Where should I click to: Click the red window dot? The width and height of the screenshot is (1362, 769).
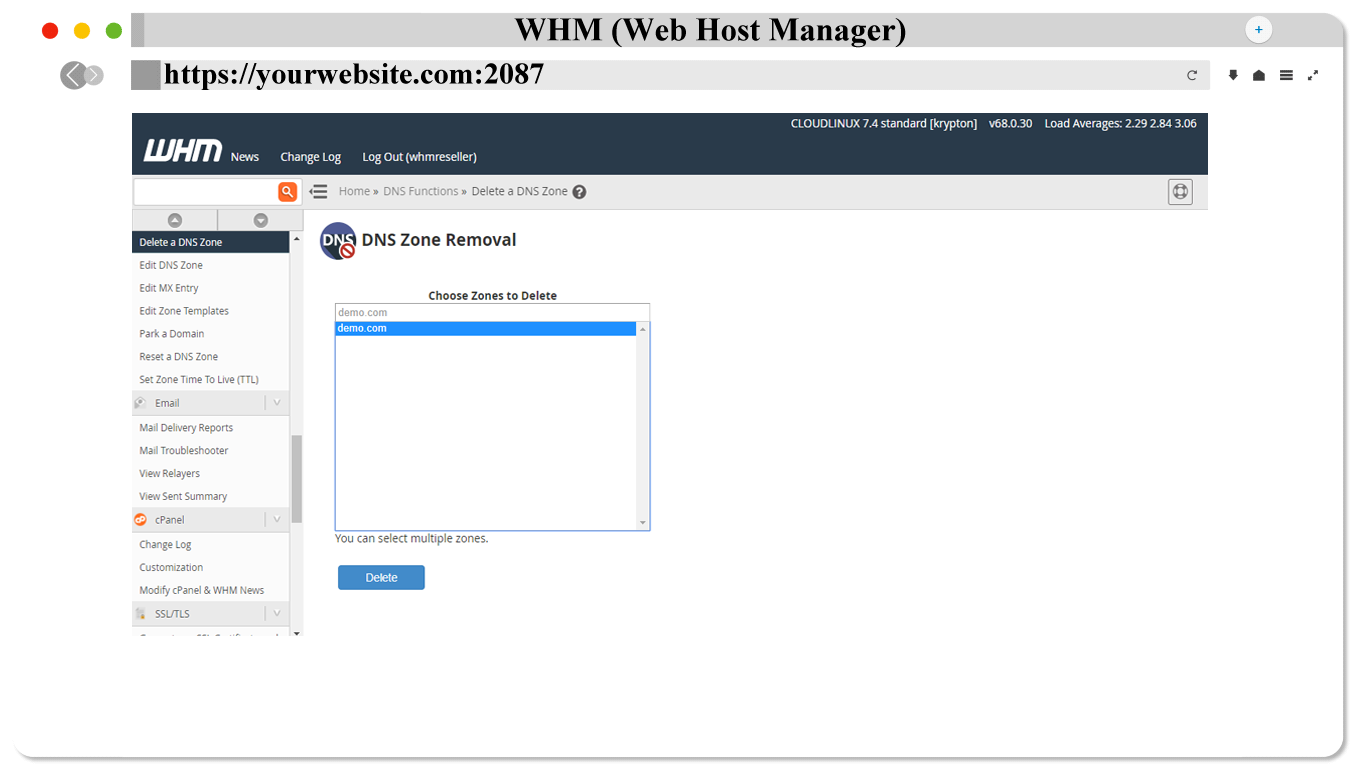(50, 31)
